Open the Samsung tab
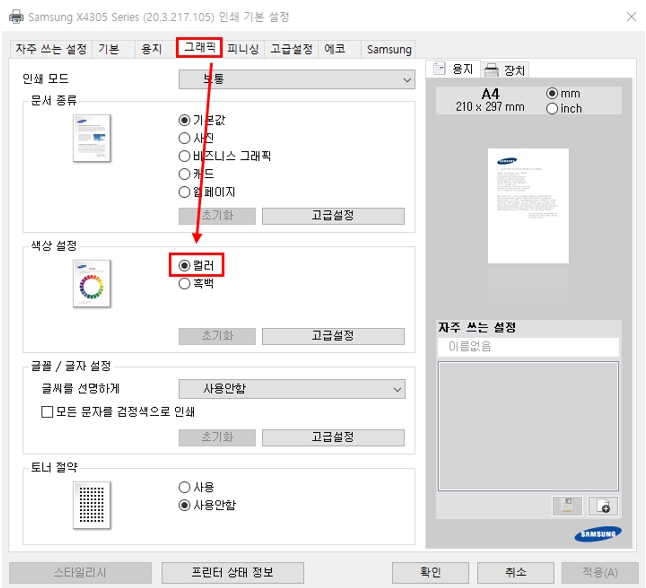The height and width of the screenshot is (588, 646). coord(389,49)
